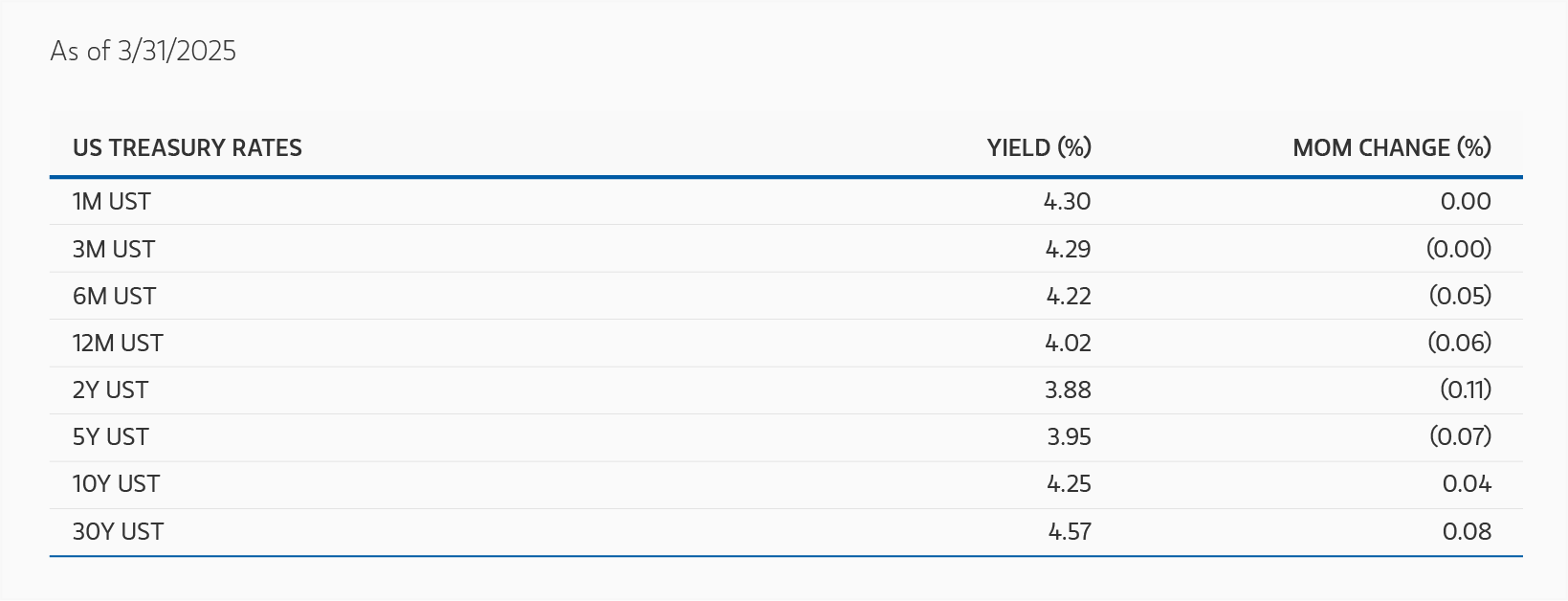Select the 4.57 yield for 30Y UST

coord(1070,532)
